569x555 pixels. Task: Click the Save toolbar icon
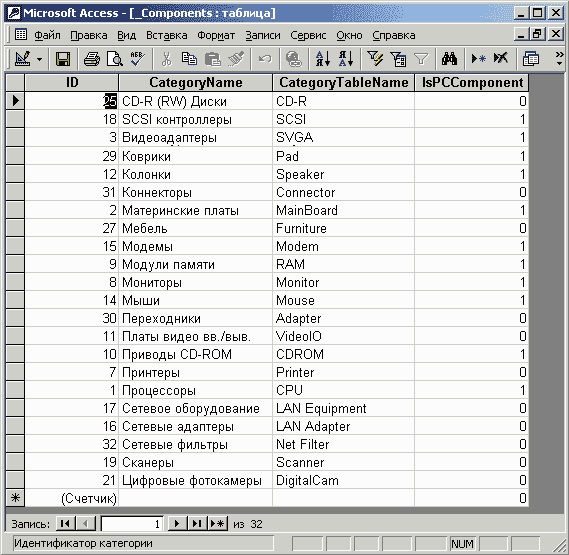click(x=63, y=59)
